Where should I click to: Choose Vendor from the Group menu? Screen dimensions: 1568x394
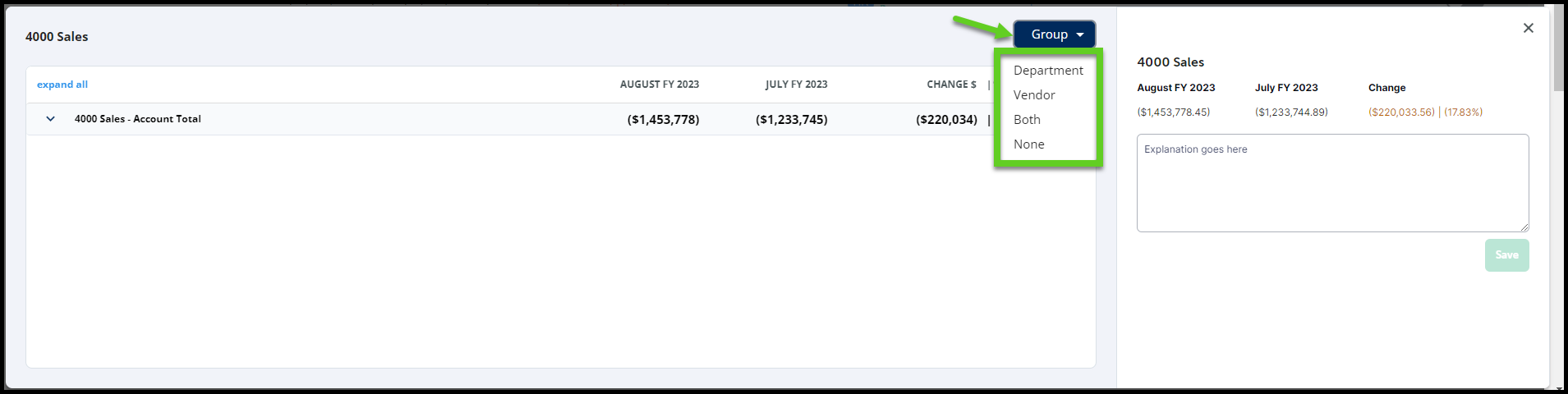tap(1034, 95)
